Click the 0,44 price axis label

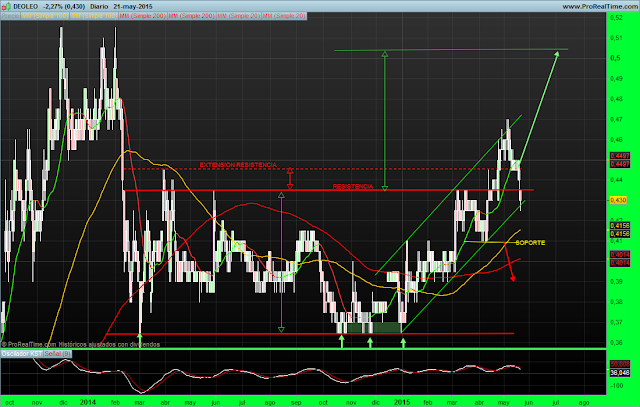point(616,180)
